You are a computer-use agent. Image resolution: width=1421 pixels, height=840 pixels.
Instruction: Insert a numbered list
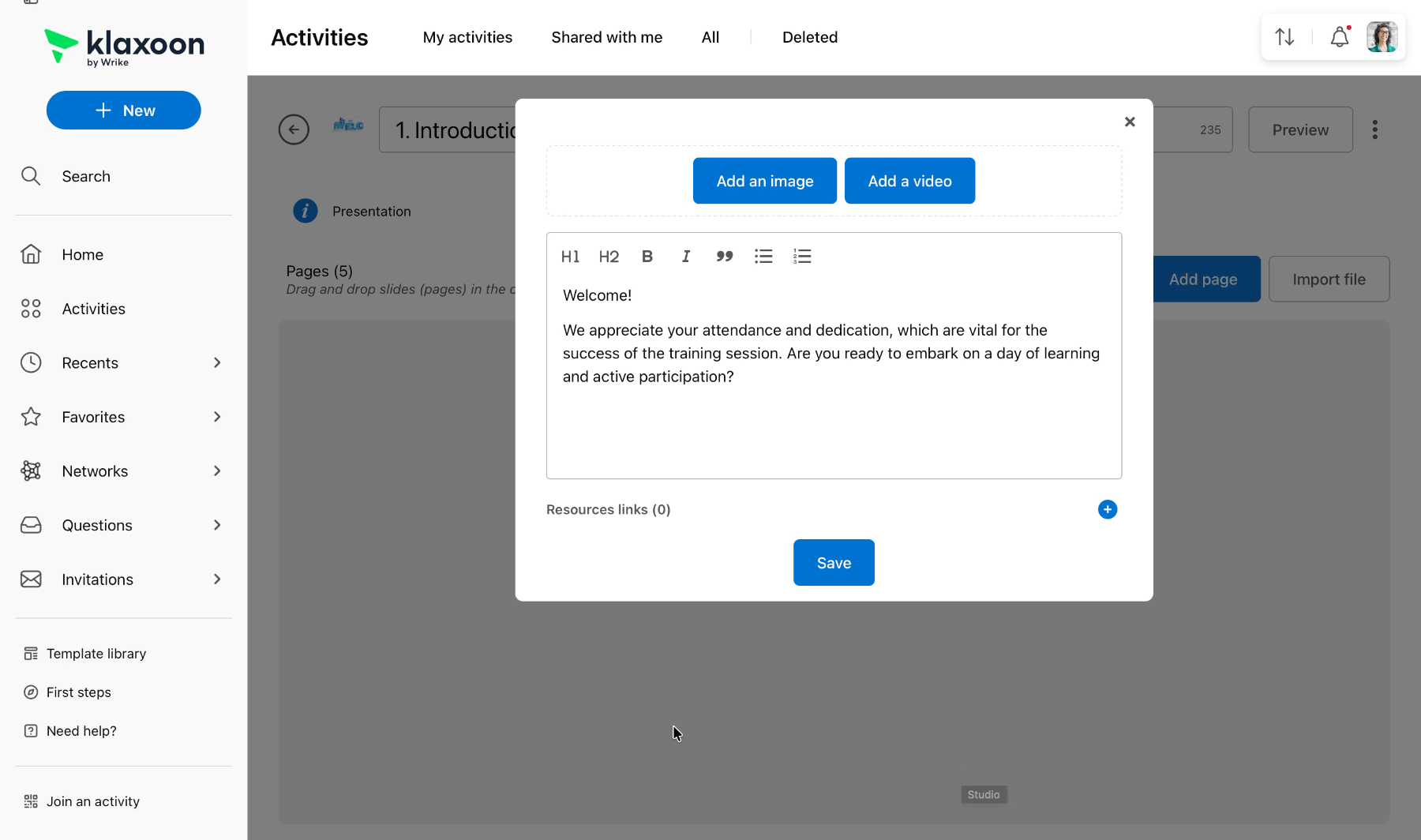click(802, 257)
